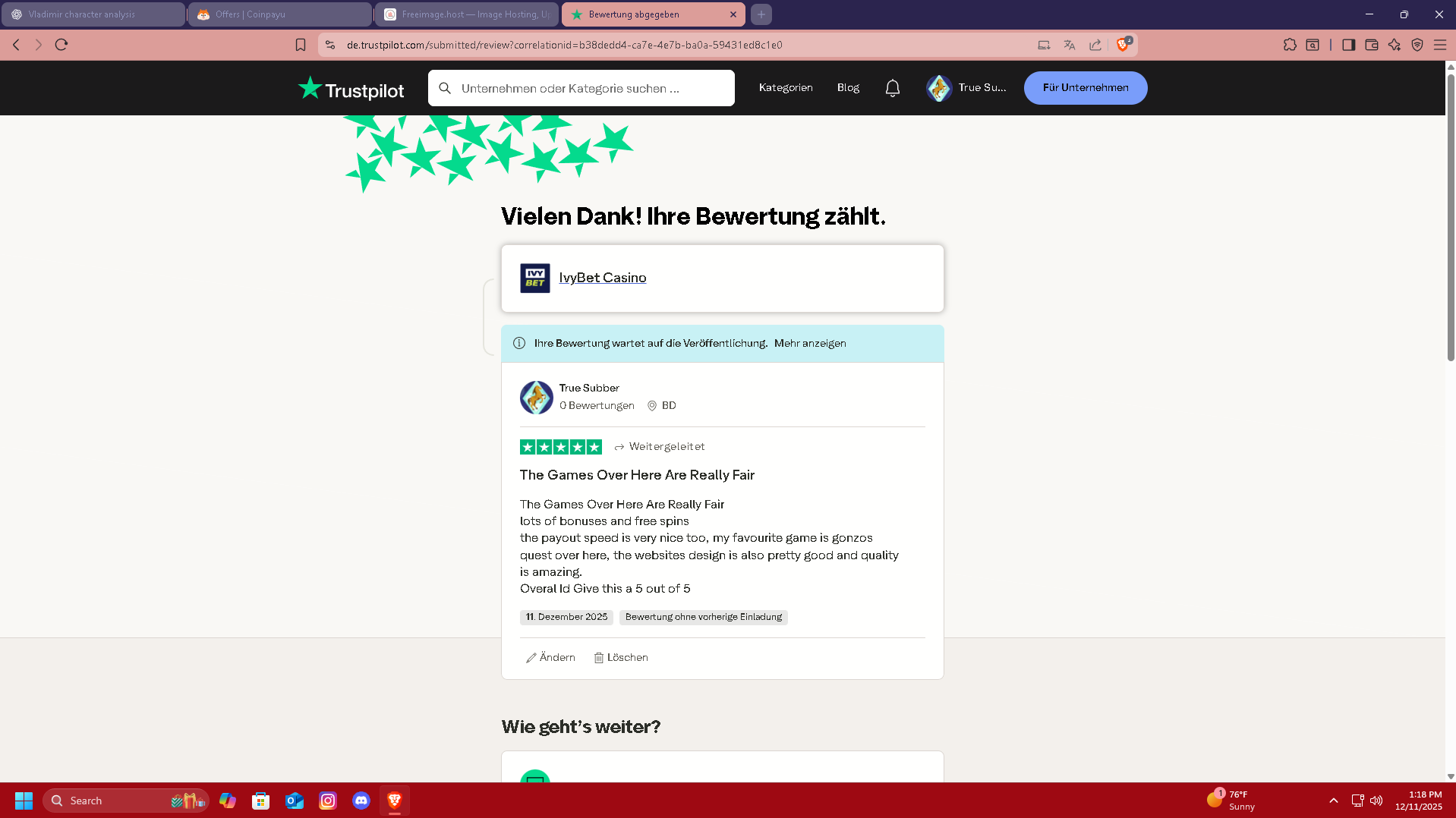Image resolution: width=1456 pixels, height=818 pixels.
Task: Open the volume control in the tray
Action: 1376,801
